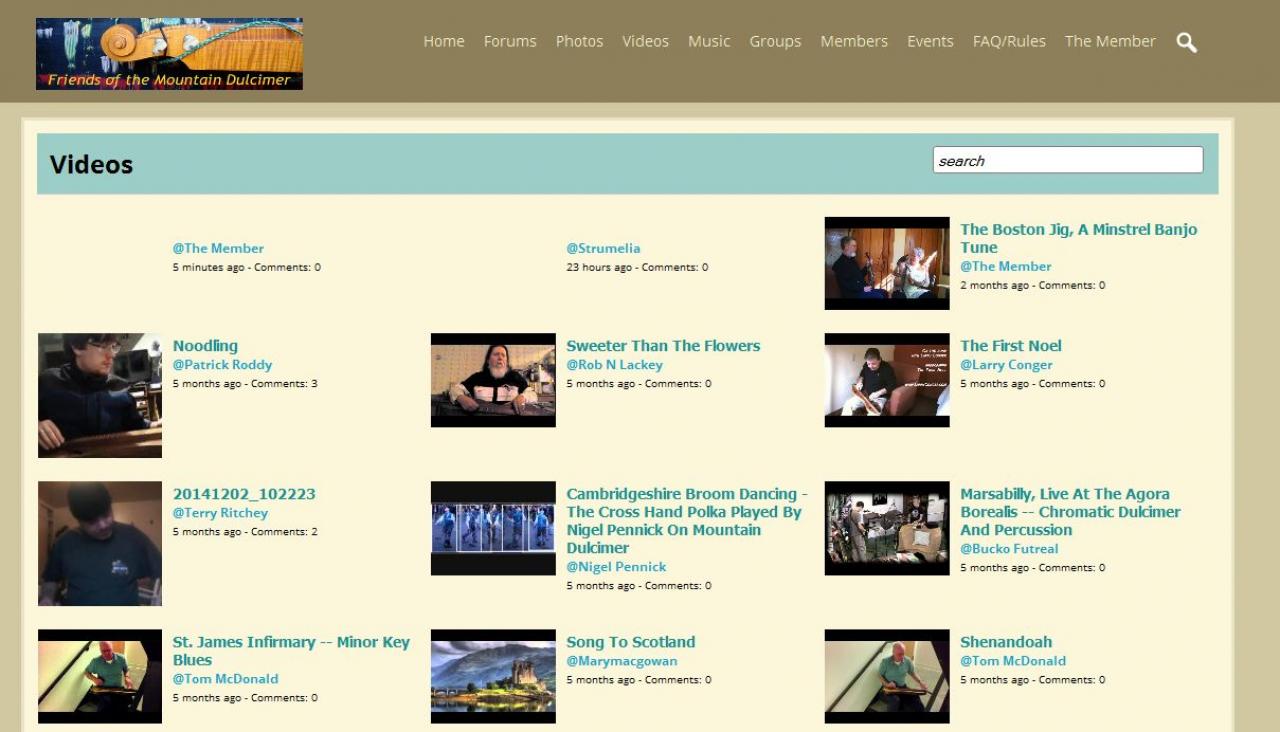Open the 20141202_102223 video link
Screen dimensions: 1280x732
[244, 494]
